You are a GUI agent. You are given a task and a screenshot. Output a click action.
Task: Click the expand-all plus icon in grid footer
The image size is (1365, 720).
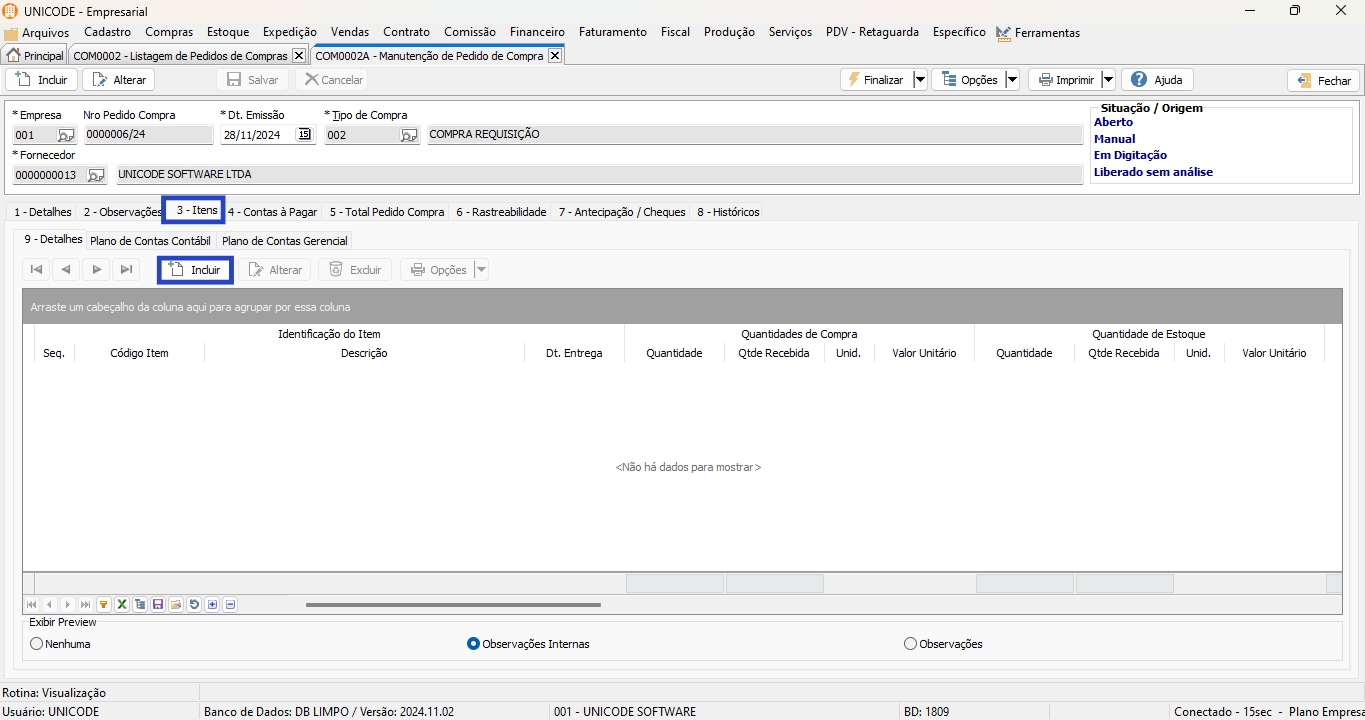212,605
